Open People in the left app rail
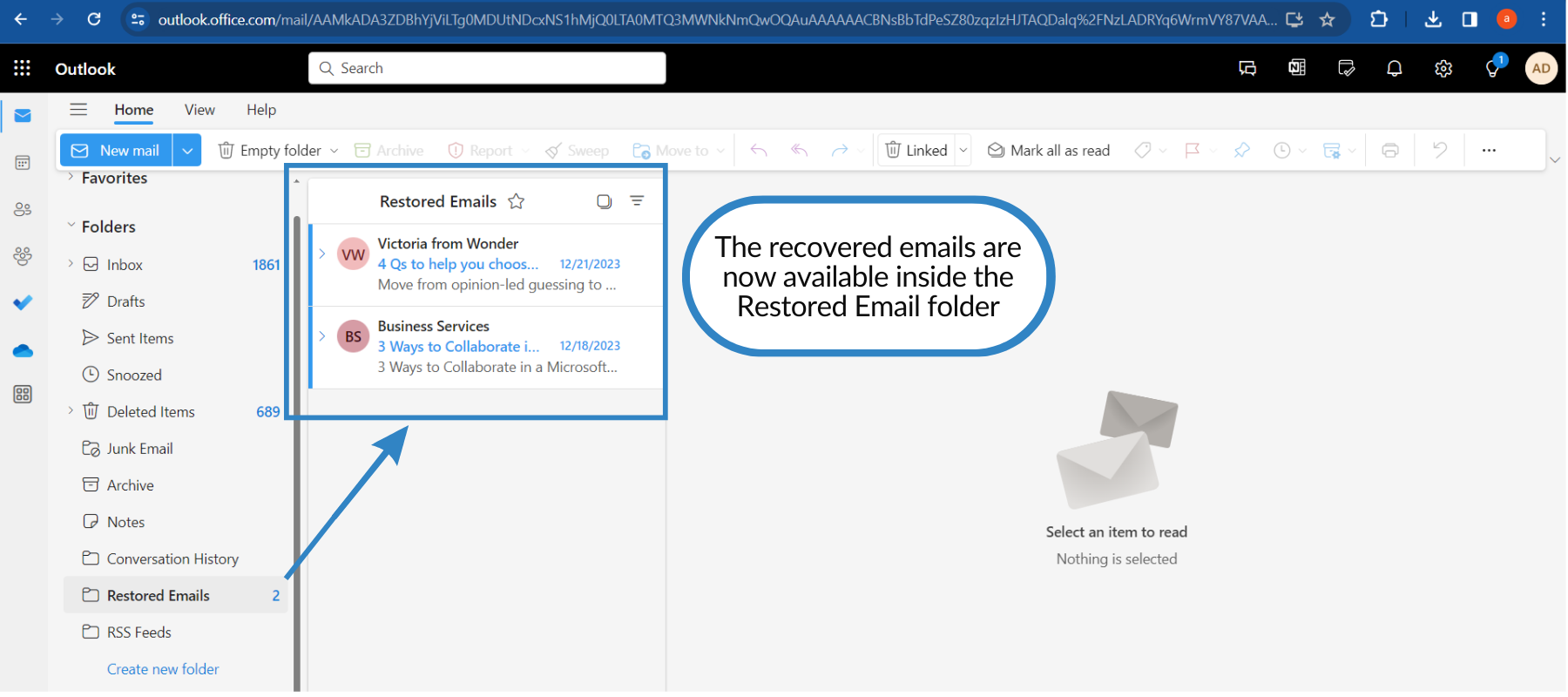 (23, 209)
